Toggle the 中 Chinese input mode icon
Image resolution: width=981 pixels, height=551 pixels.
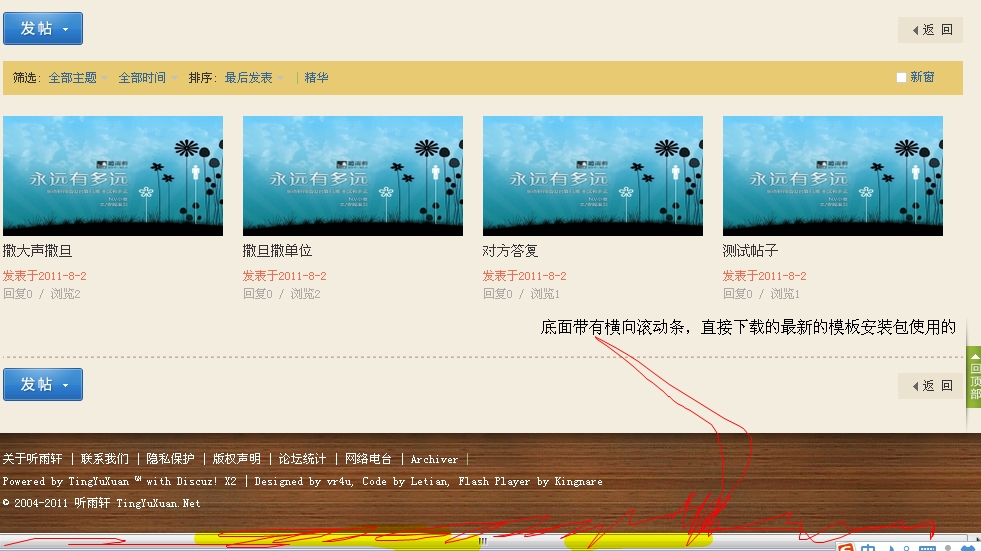point(868,548)
